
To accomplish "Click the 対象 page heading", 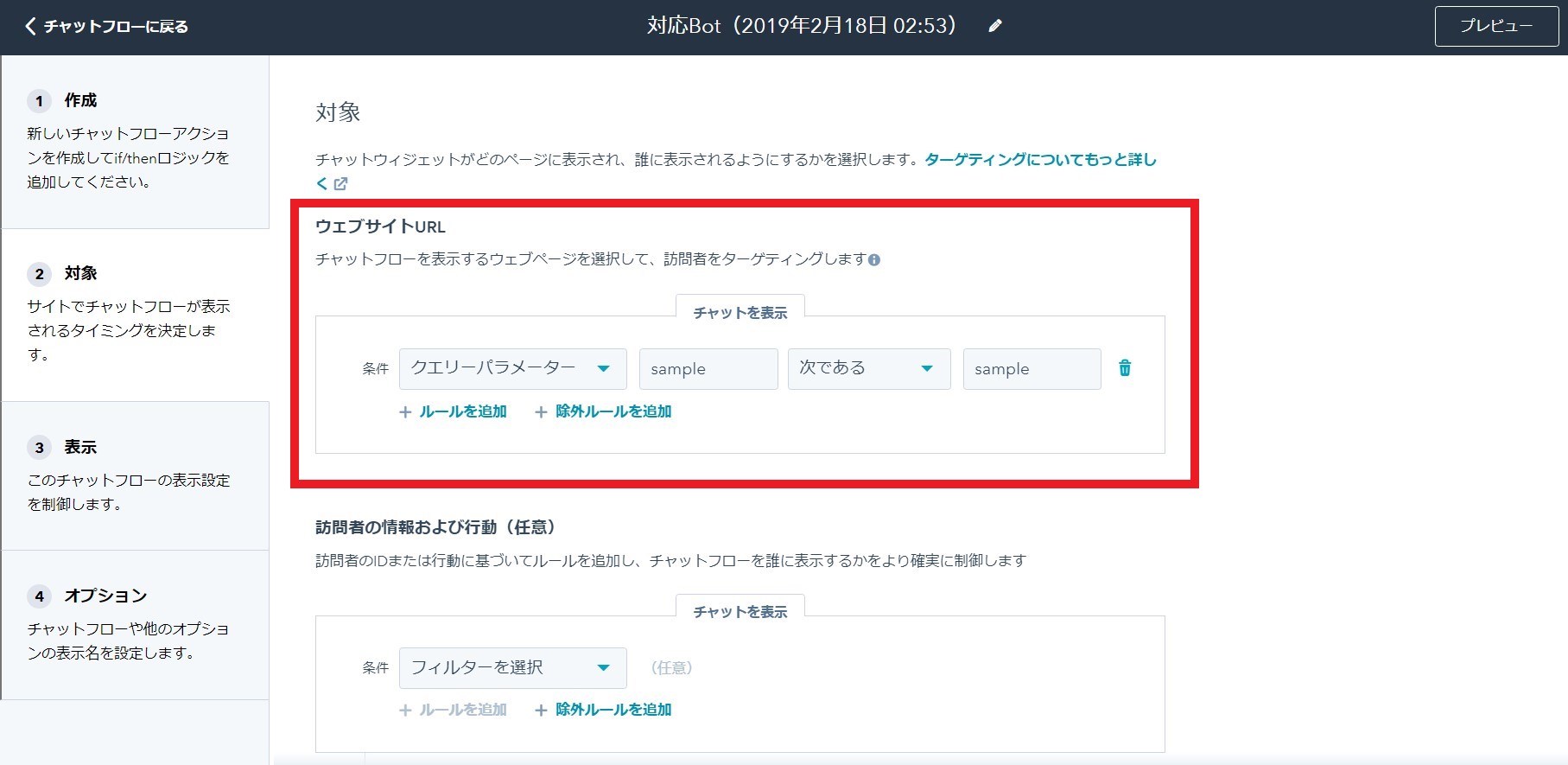I will [338, 112].
